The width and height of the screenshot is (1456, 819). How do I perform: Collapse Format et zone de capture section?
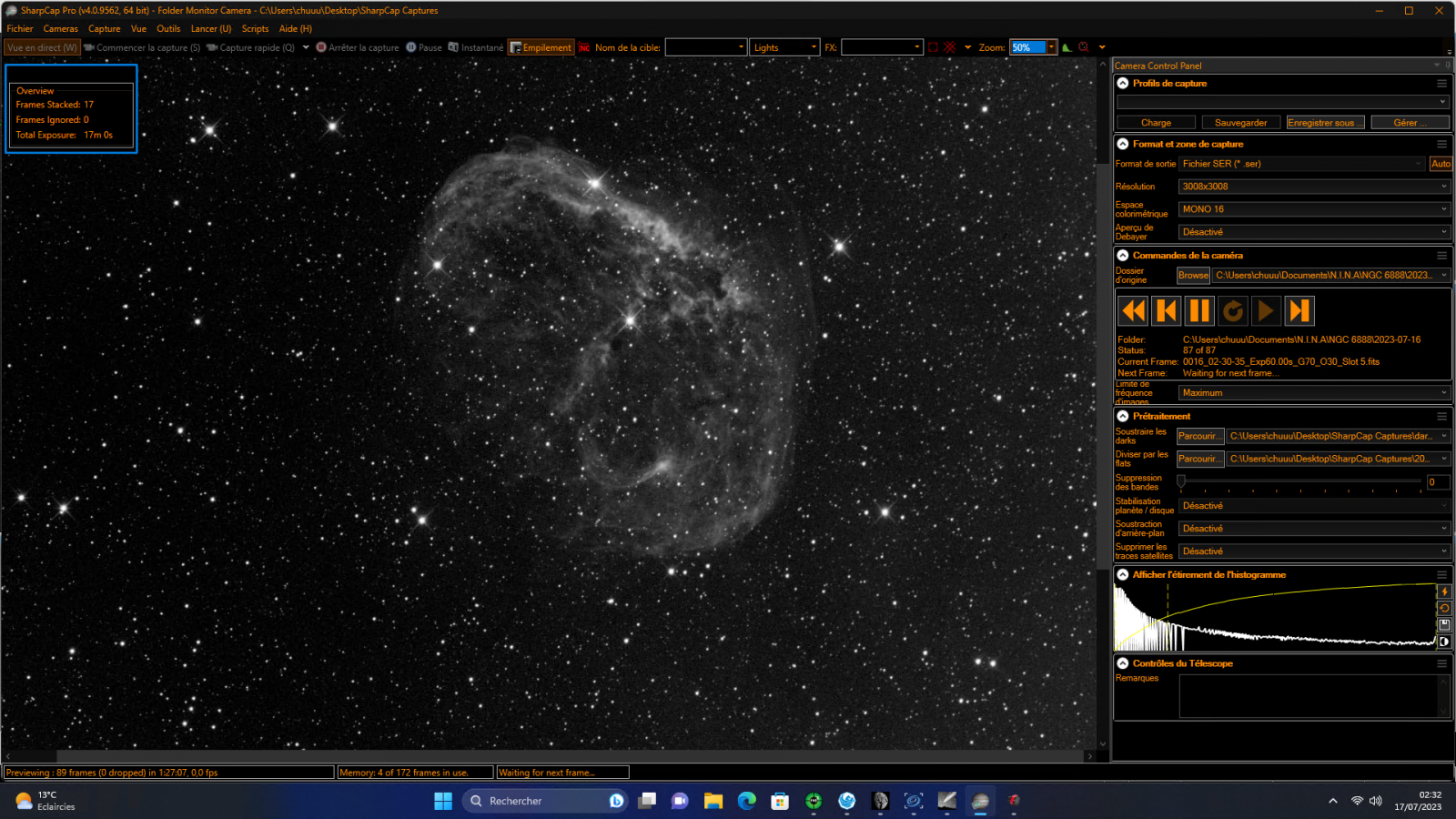click(x=1123, y=144)
